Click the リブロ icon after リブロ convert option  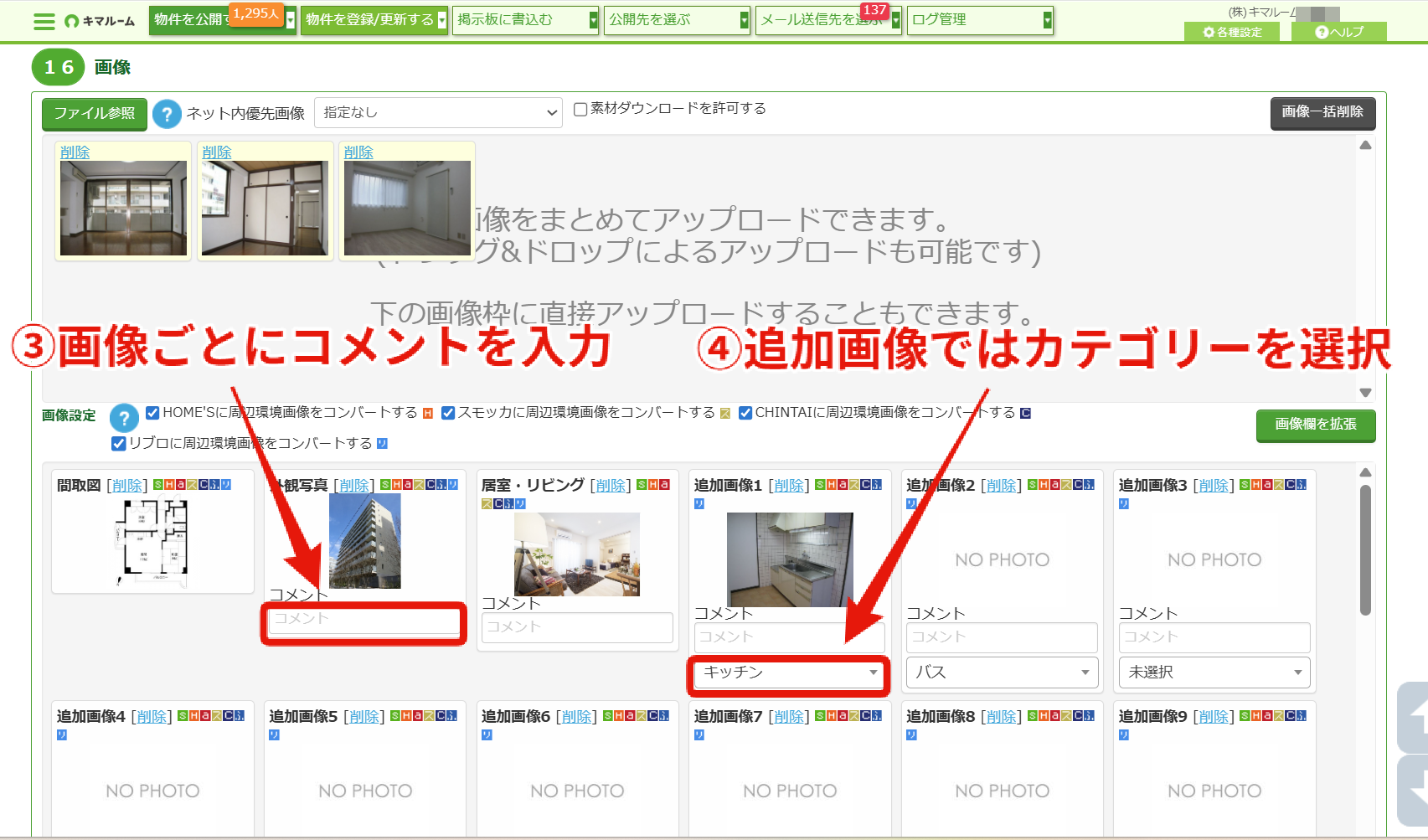click(x=382, y=443)
